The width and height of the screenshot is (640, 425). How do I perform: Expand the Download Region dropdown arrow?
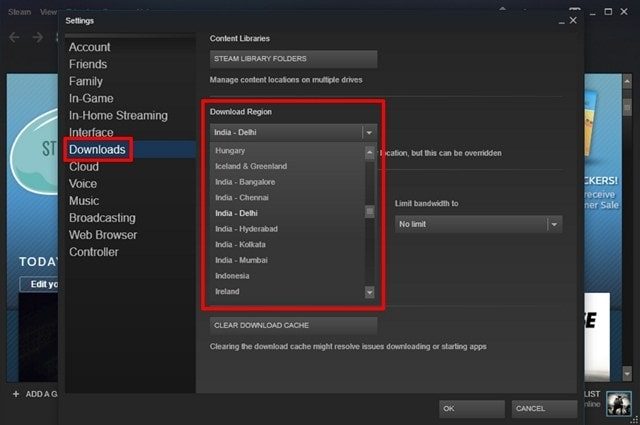pos(369,133)
